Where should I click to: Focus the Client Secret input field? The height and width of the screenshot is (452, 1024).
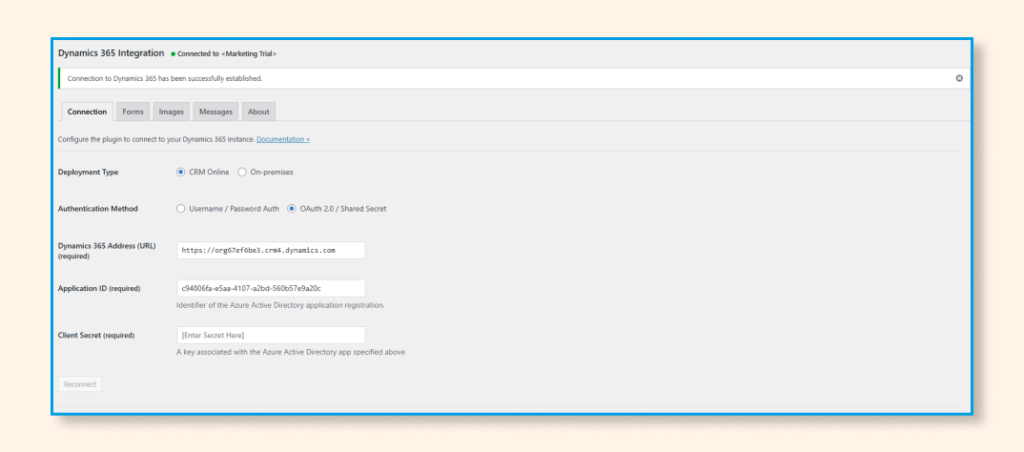point(270,335)
